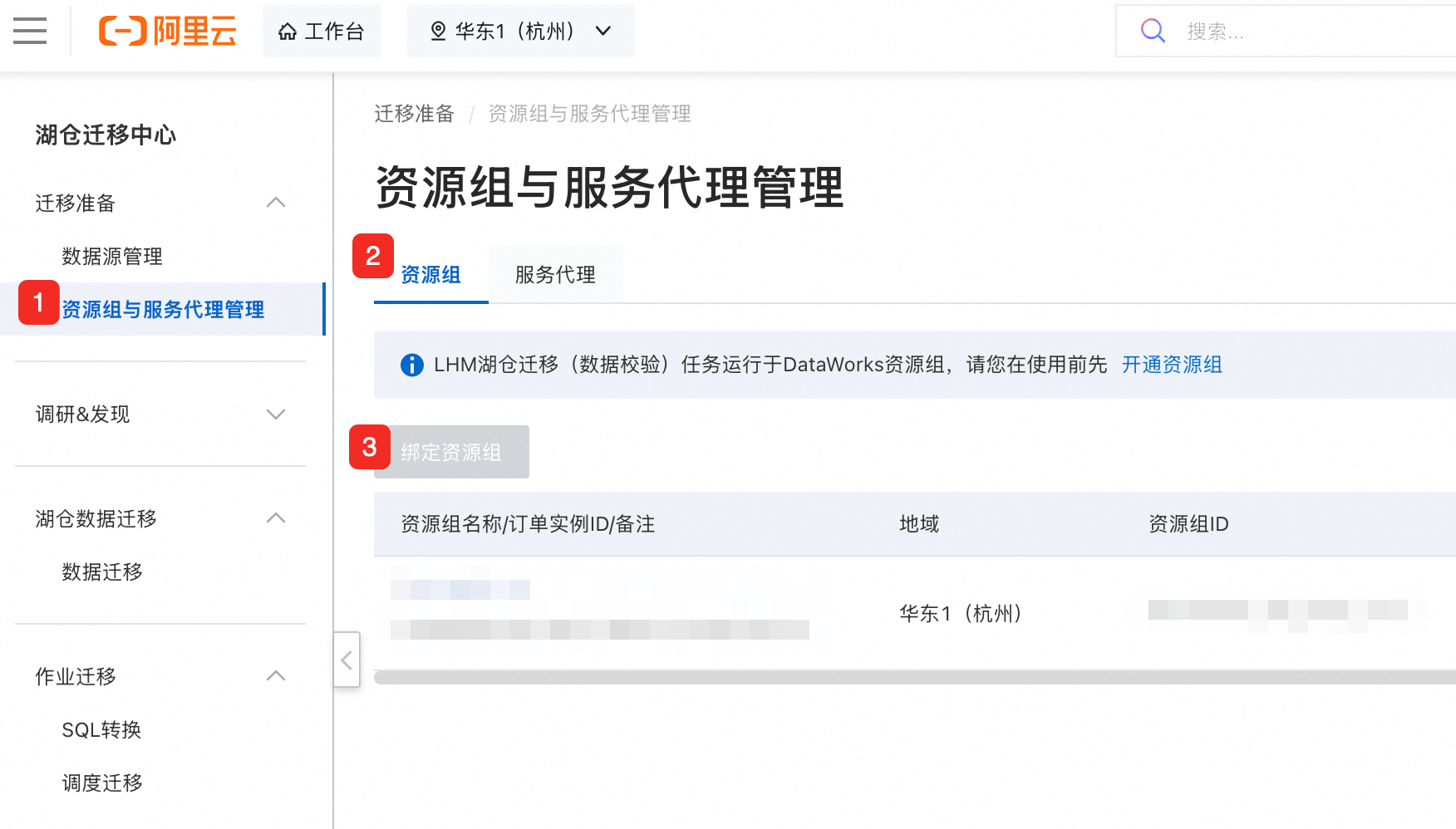The height and width of the screenshot is (829, 1456).
Task: Click the Alibaba Cloud logo
Action: click(x=167, y=31)
